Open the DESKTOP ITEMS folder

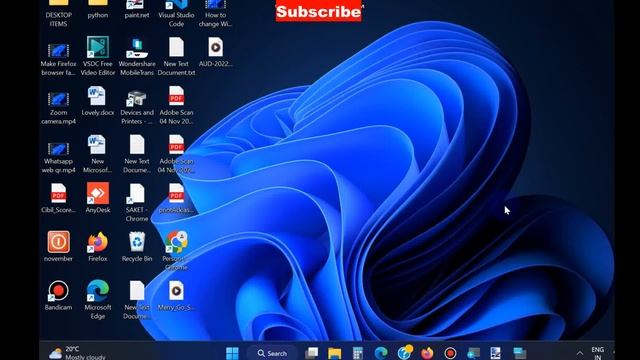[x=58, y=13]
